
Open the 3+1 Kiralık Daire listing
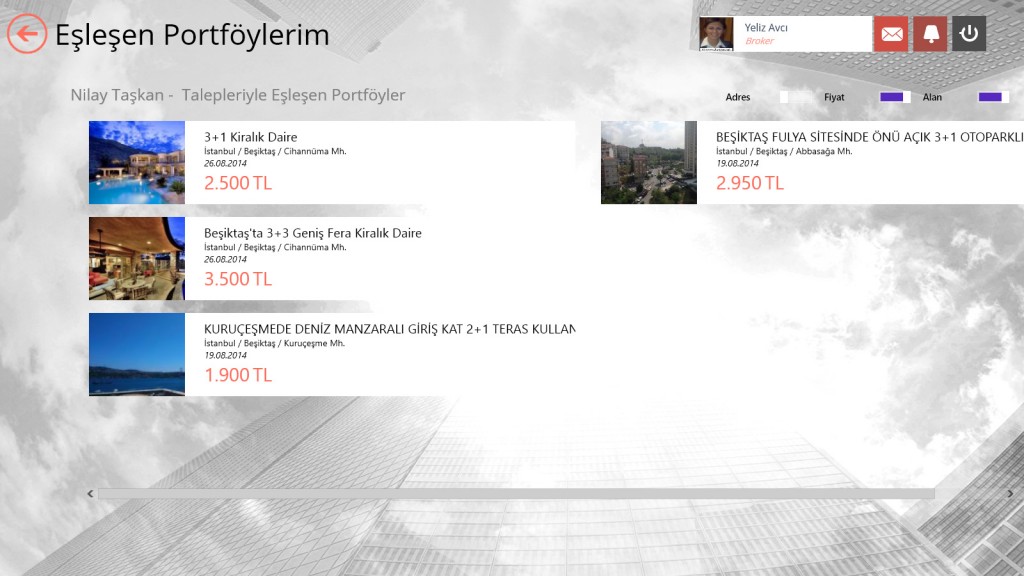coord(251,137)
